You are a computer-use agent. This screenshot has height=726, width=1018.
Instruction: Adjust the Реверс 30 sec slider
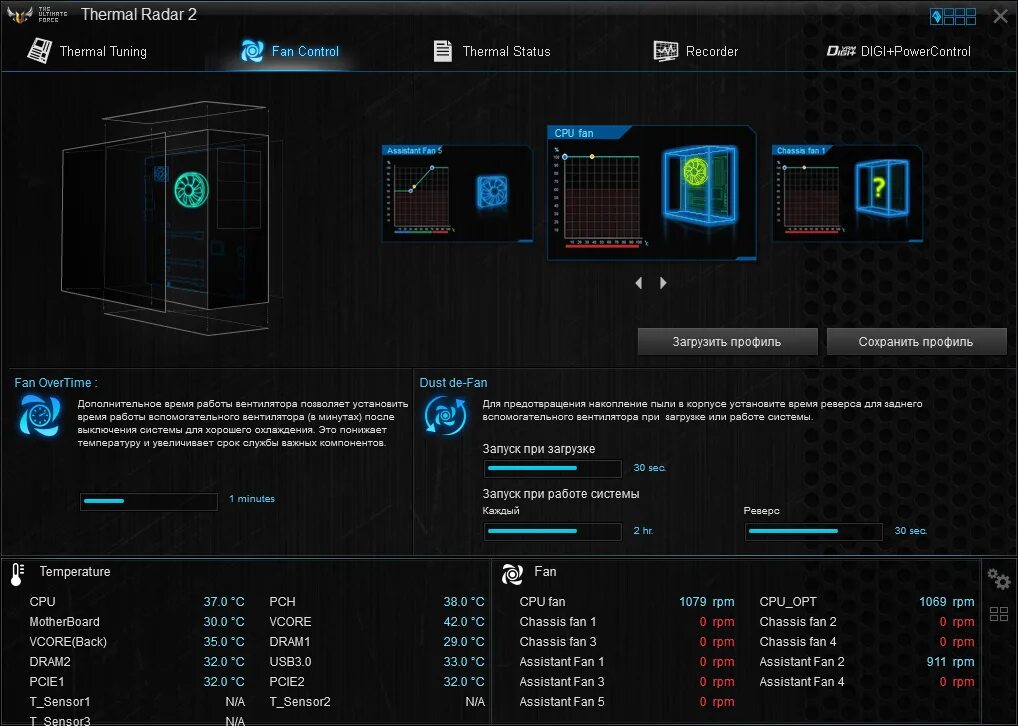813,531
